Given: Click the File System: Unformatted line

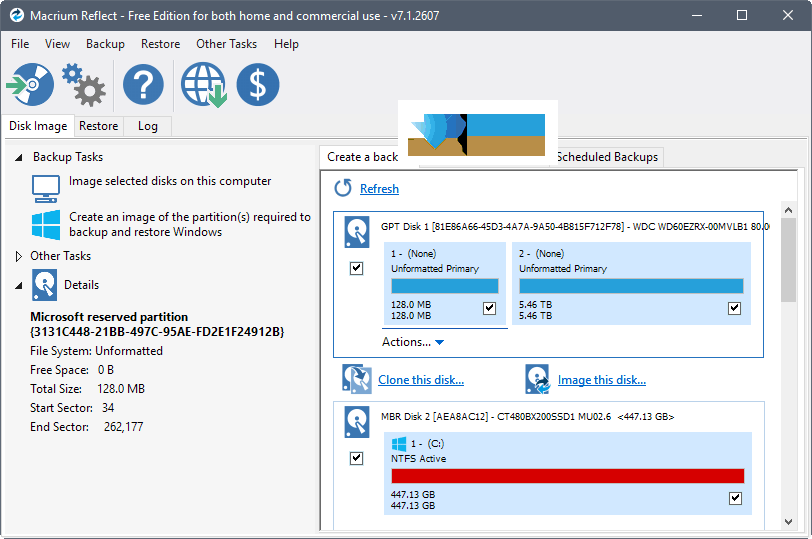Looking at the screenshot, I should 96,351.
